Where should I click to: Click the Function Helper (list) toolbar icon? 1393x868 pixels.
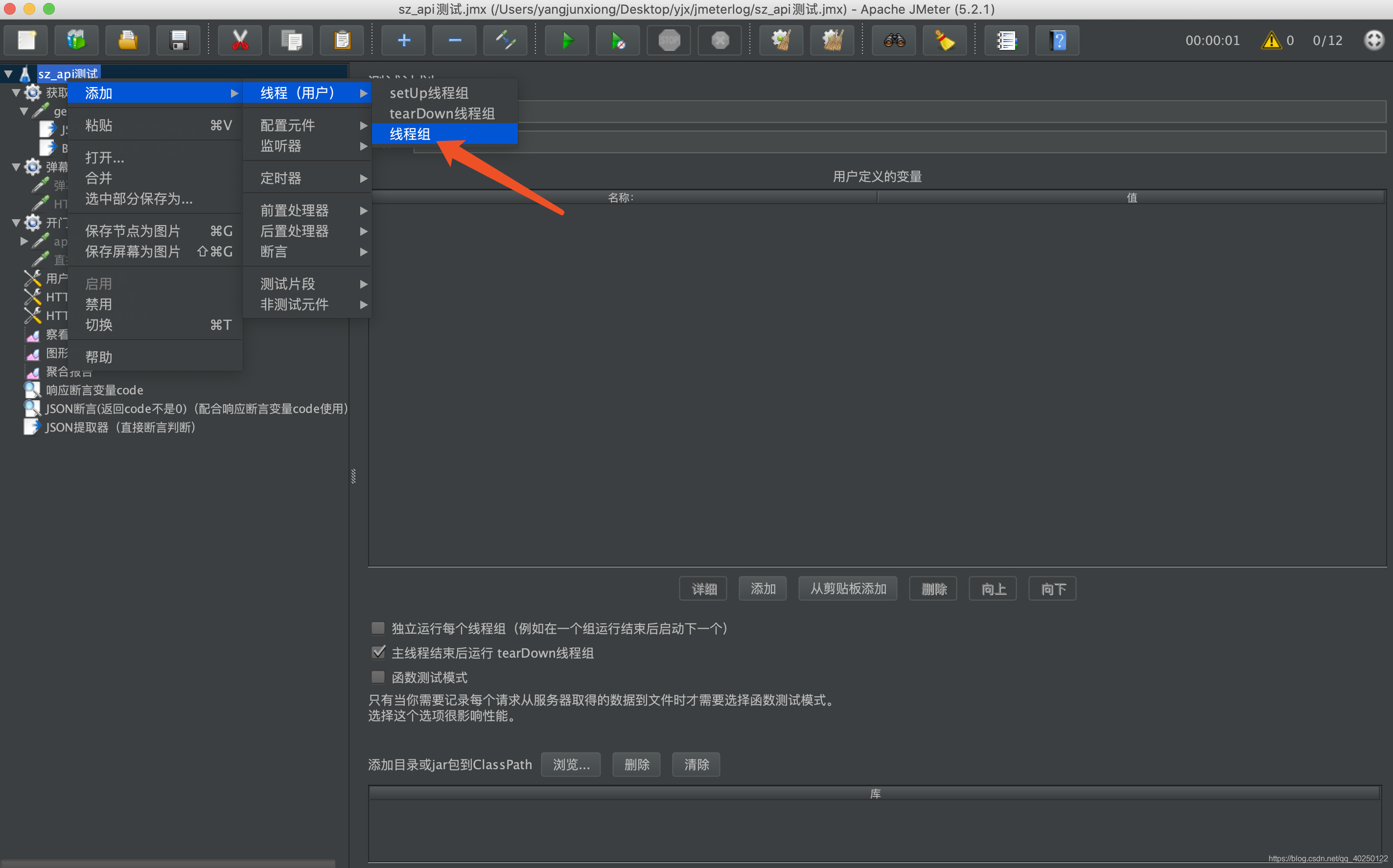click(1006, 40)
